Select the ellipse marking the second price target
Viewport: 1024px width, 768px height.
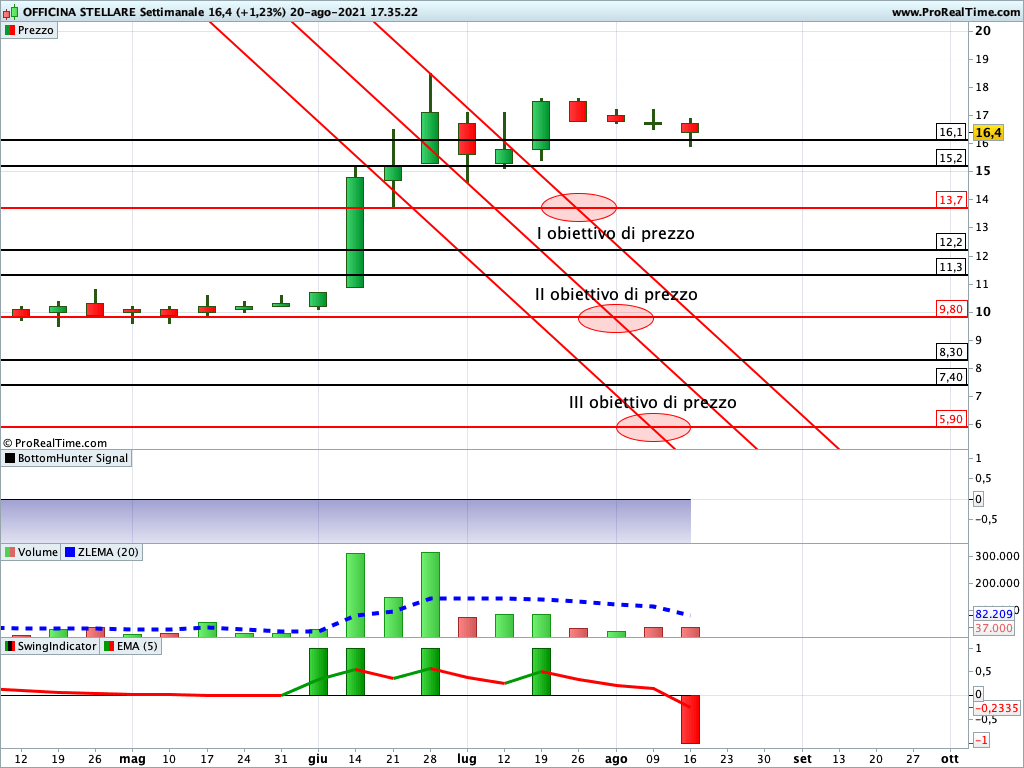(x=615, y=318)
